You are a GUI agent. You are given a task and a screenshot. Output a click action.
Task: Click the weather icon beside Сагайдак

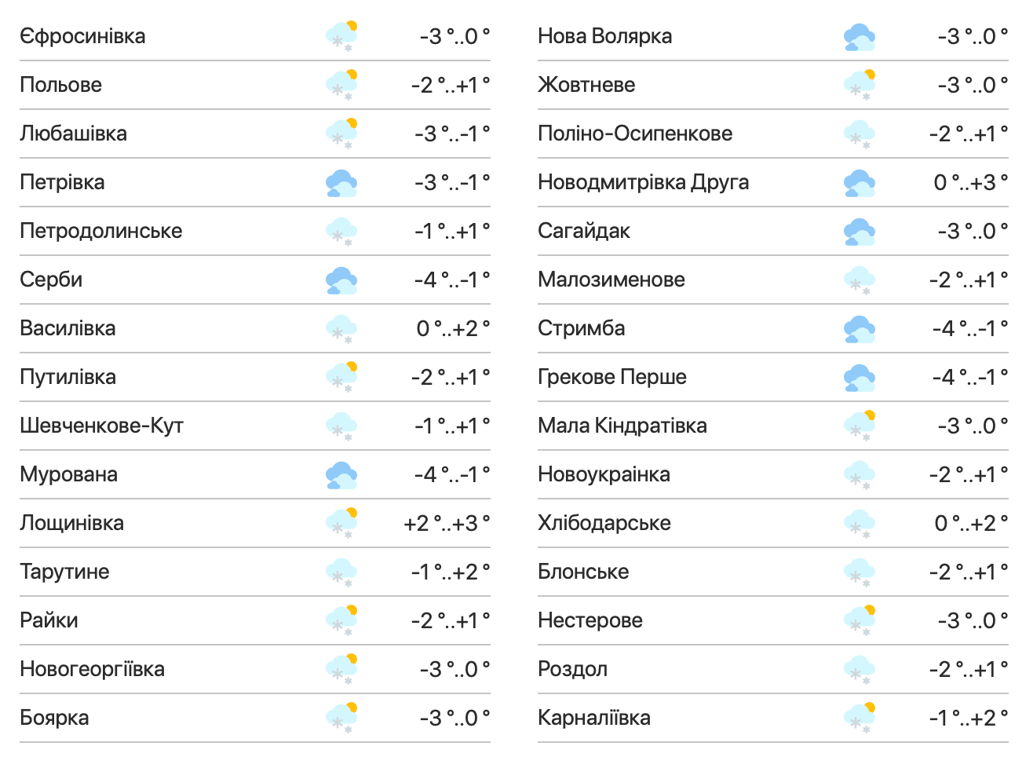pyautogui.click(x=859, y=232)
